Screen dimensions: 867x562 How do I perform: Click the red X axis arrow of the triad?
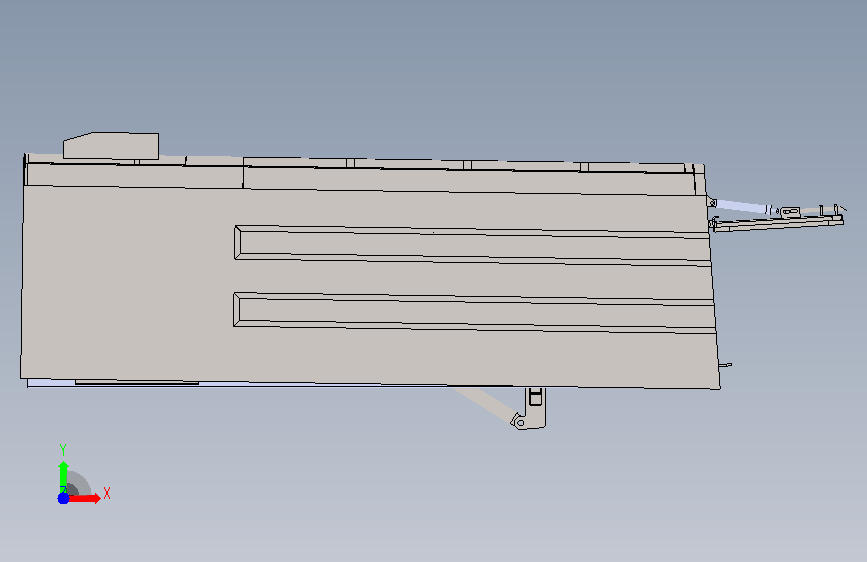[x=84, y=498]
